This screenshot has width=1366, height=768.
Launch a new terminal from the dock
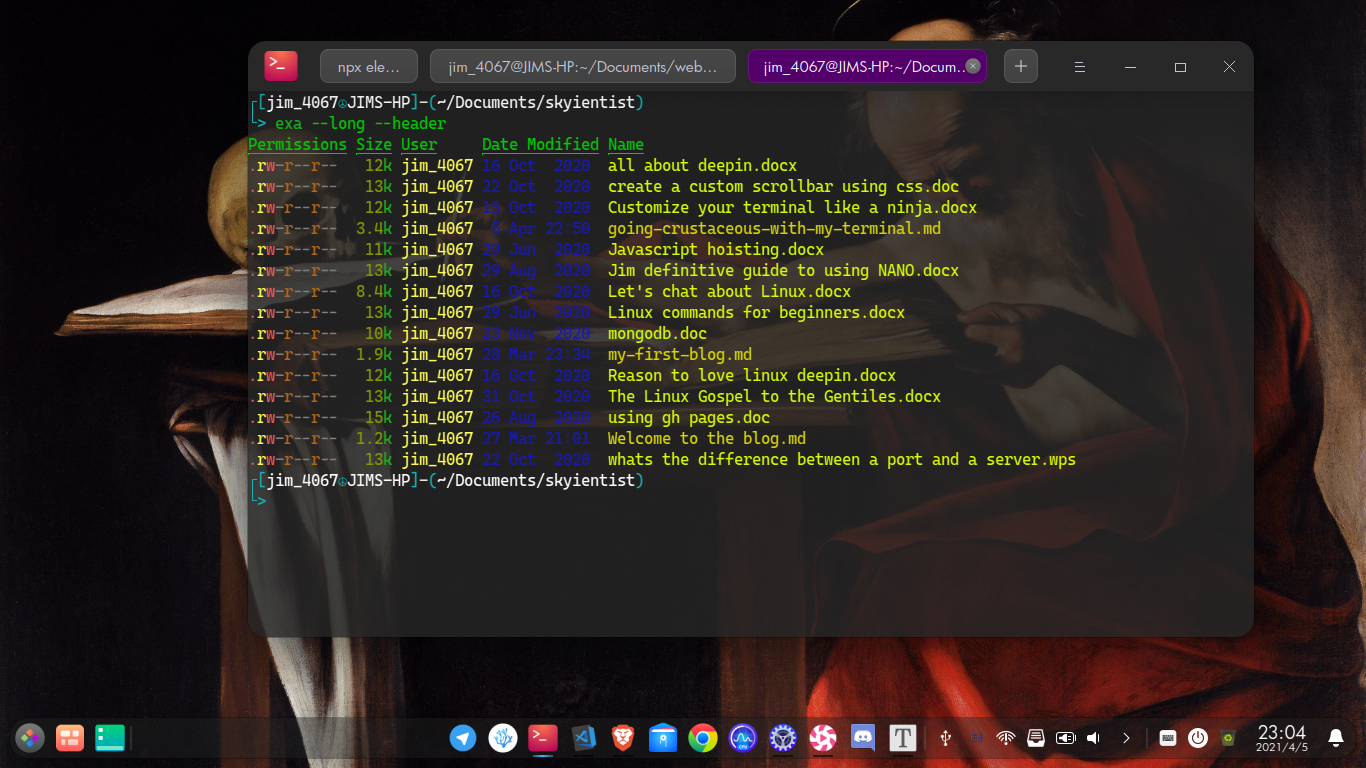[543, 738]
